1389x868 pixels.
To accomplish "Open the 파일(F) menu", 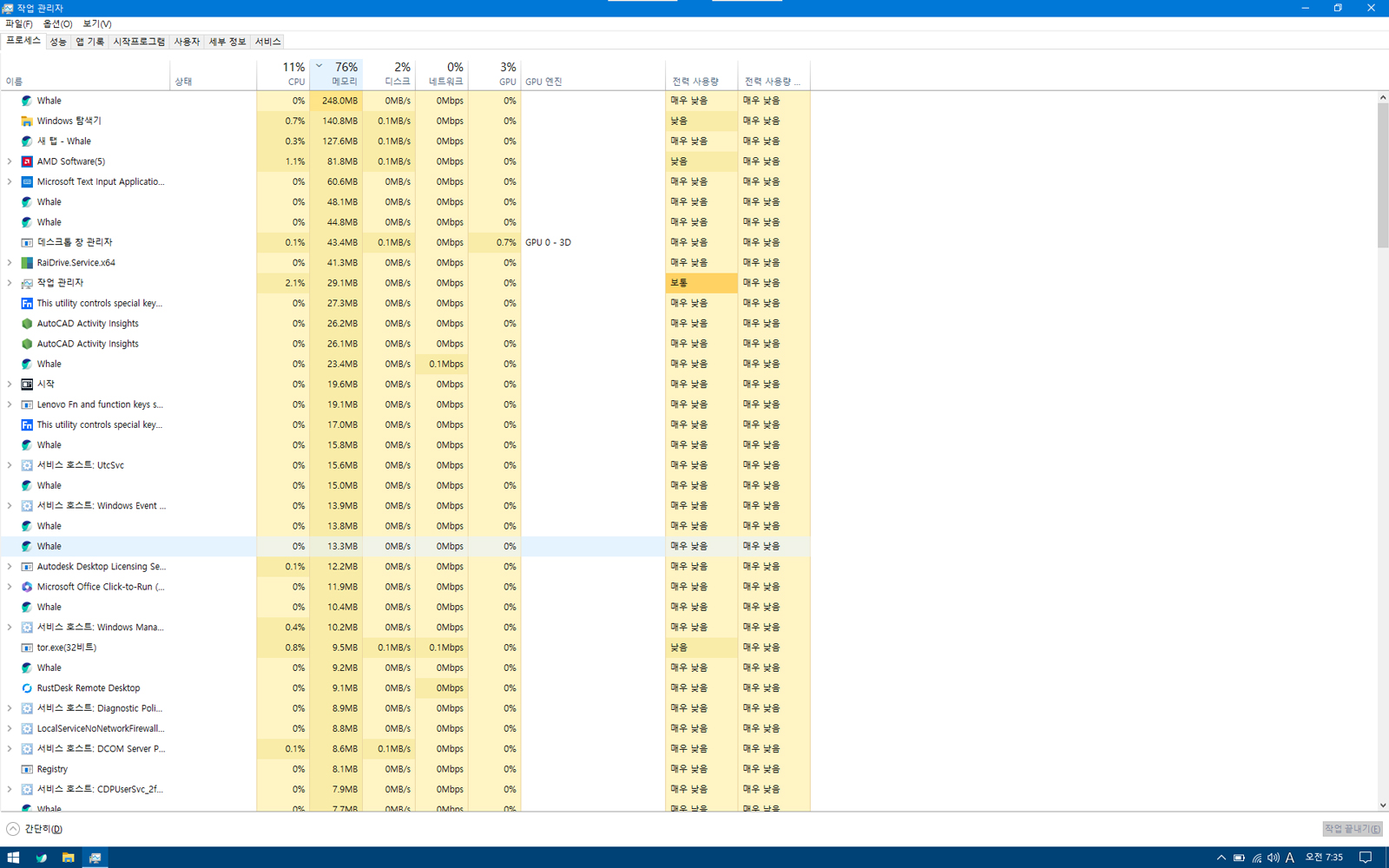I will pos(19,23).
